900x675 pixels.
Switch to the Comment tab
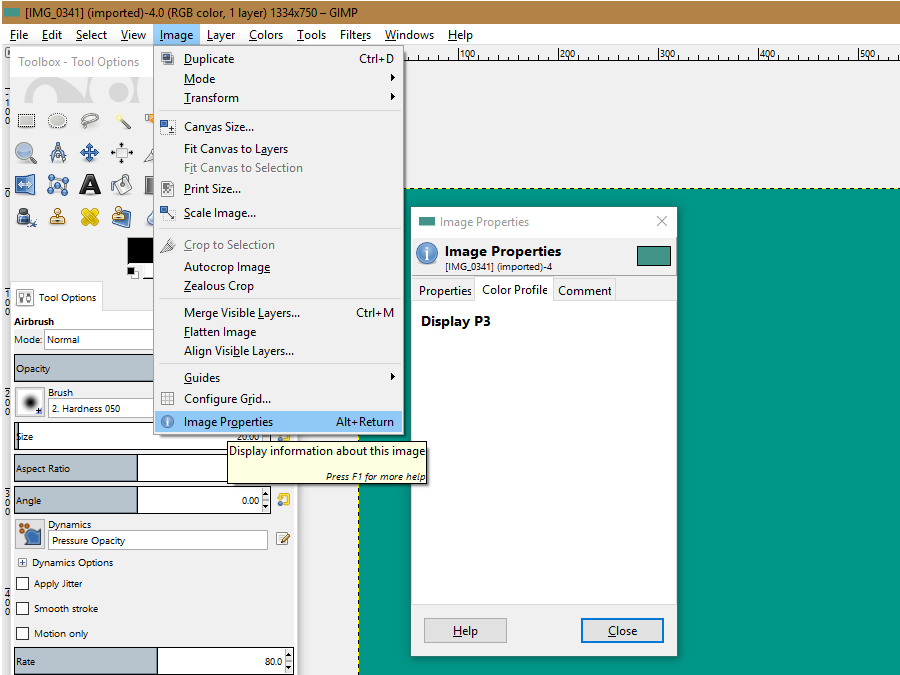point(584,290)
